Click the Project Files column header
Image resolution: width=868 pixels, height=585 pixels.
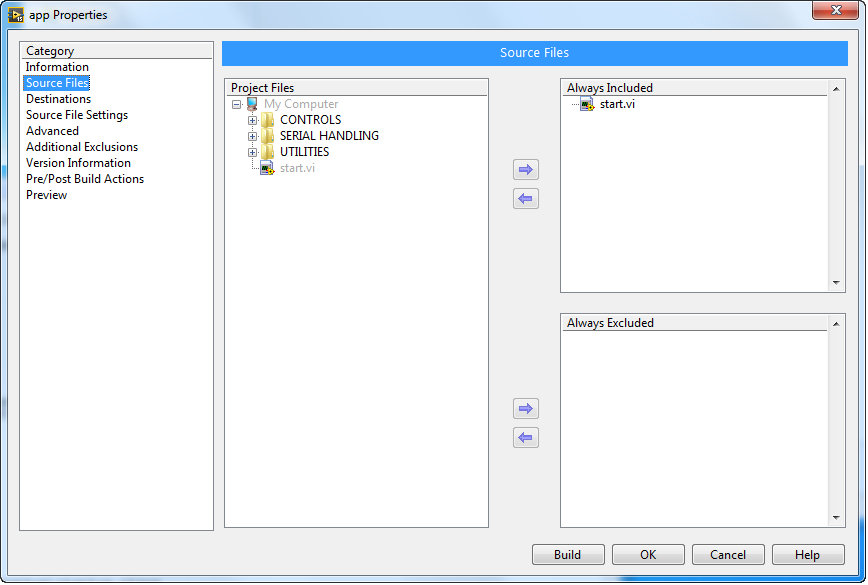[356, 88]
